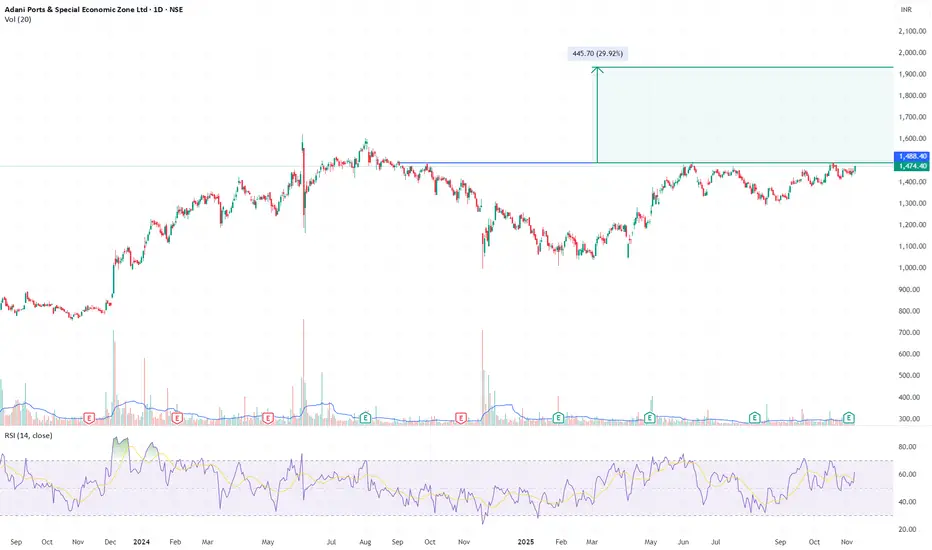
Task: Click the Aug label on time axis
Action: (x=366, y=542)
